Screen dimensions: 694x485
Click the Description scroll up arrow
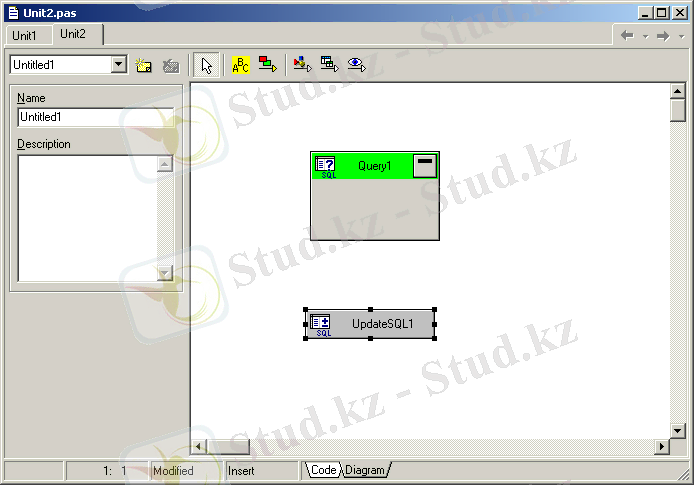(165, 164)
